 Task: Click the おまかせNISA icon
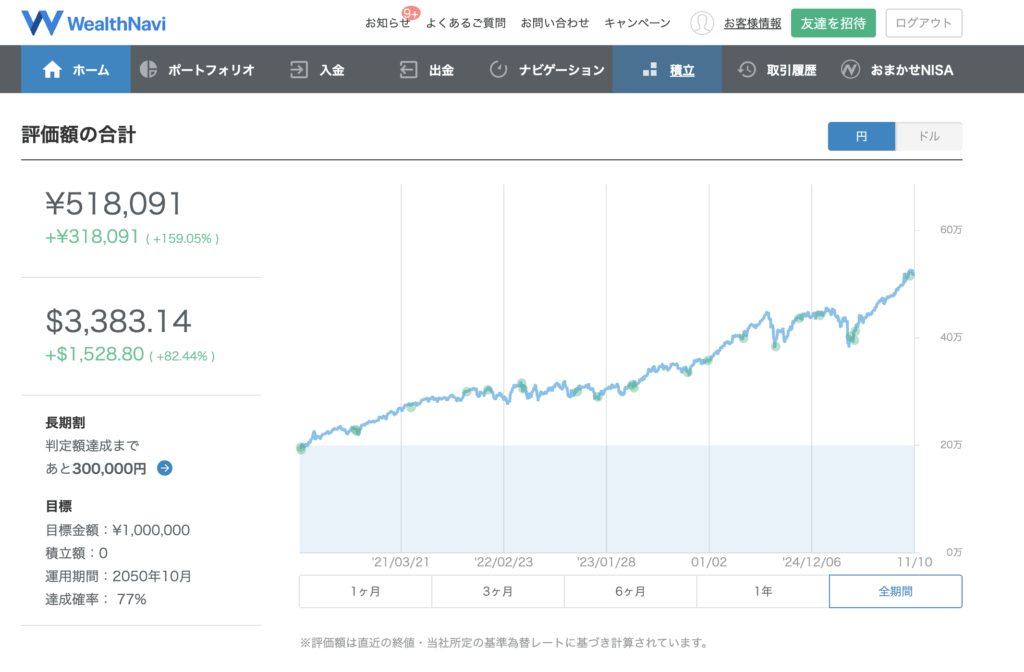850,70
